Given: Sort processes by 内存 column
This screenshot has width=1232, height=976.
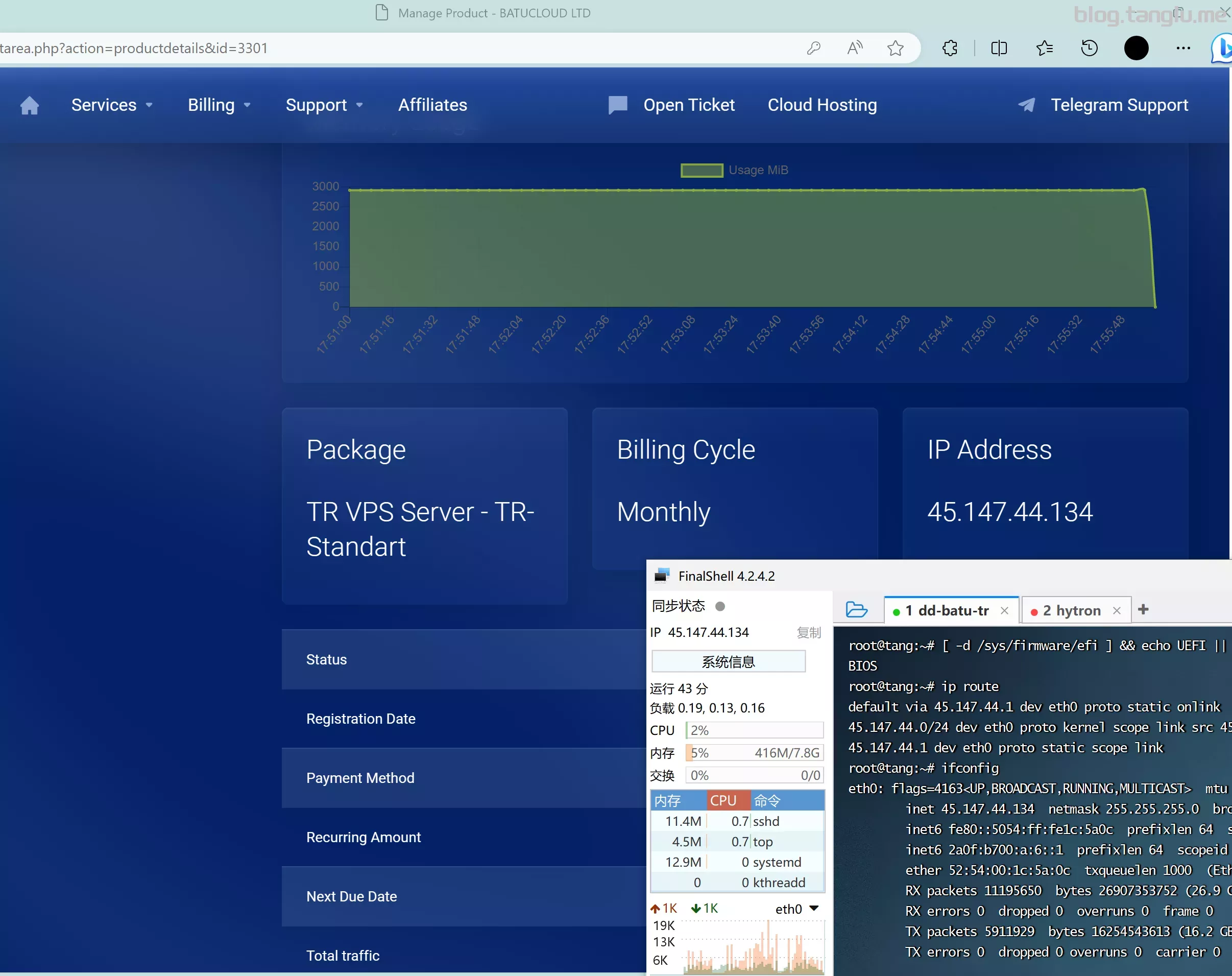Looking at the screenshot, I should pos(679,801).
